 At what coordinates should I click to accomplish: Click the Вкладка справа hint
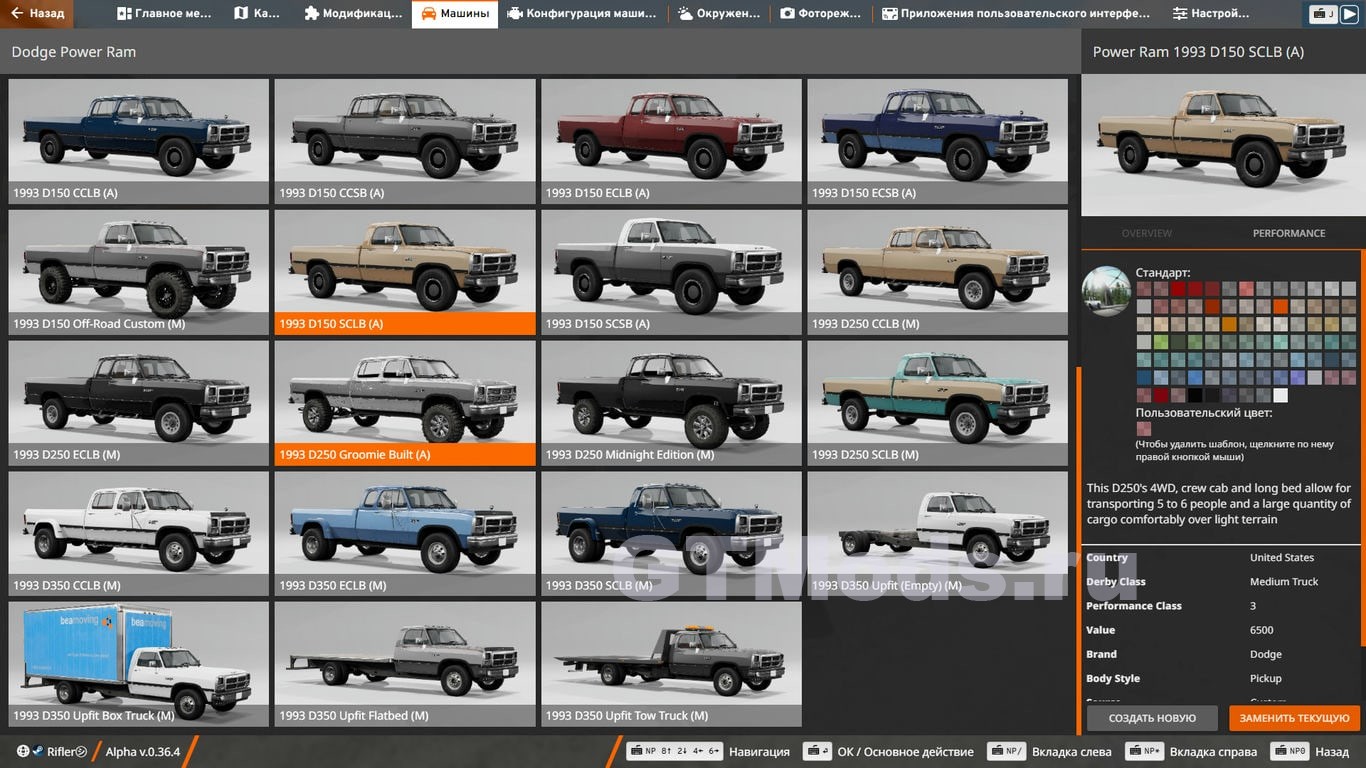pos(1190,751)
